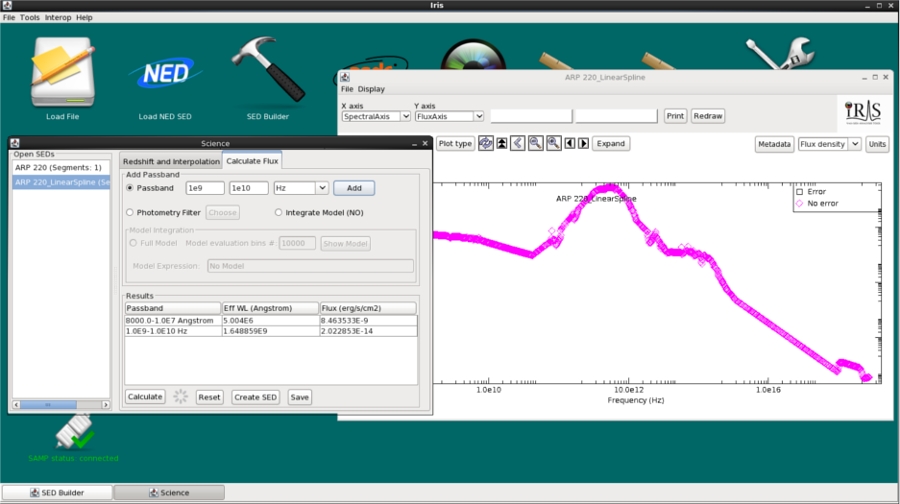
Task: Click the Expand button
Action: (611, 144)
